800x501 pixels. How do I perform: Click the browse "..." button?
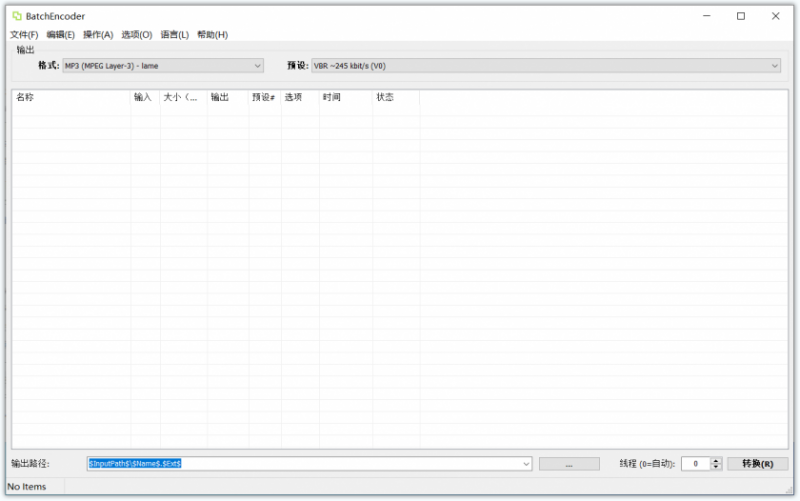[569, 464]
